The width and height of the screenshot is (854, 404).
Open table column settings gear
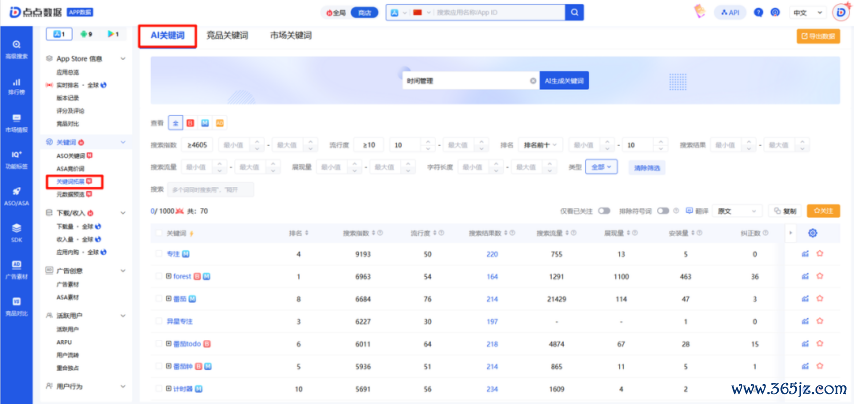click(x=812, y=233)
